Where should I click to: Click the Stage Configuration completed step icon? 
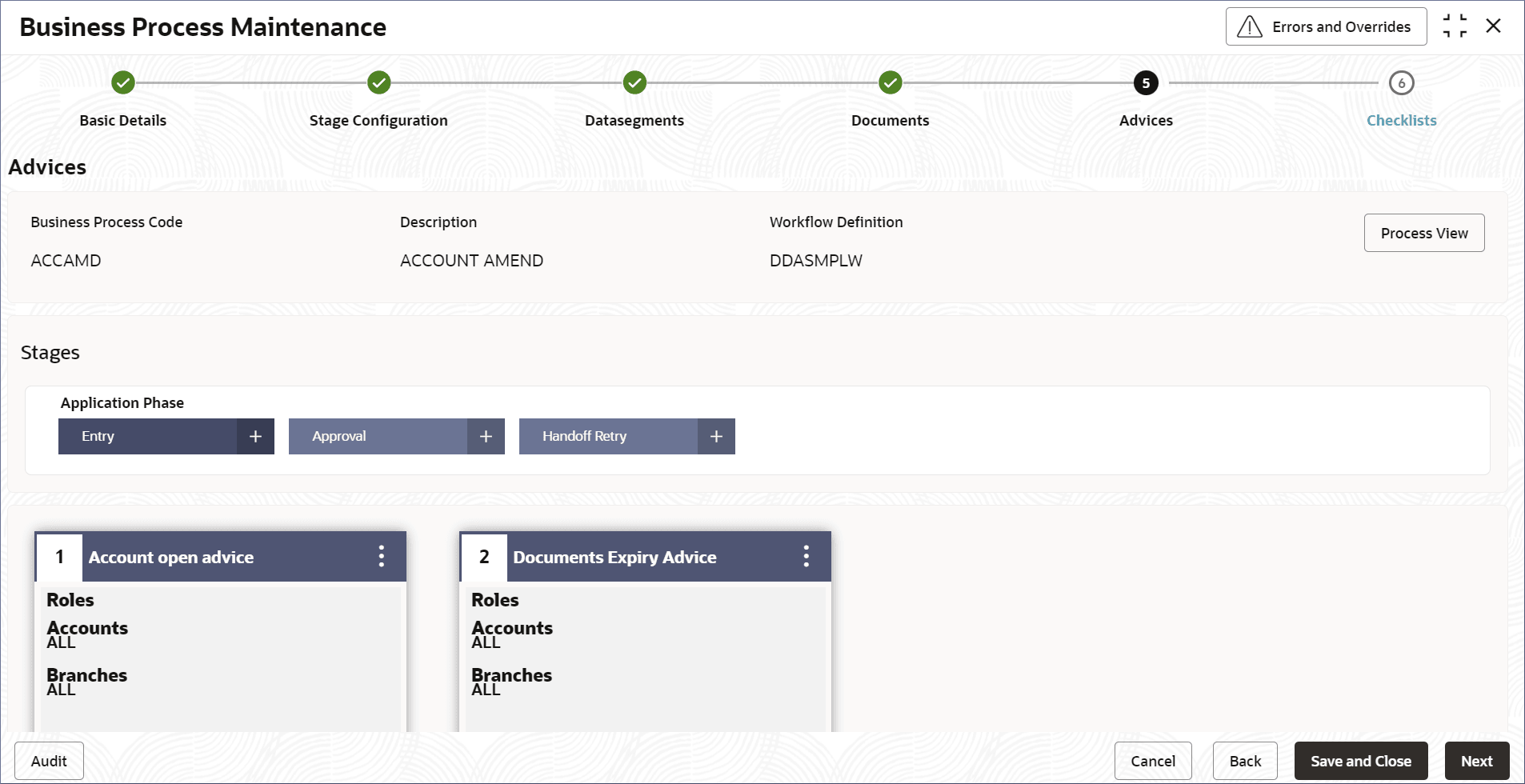coord(378,82)
